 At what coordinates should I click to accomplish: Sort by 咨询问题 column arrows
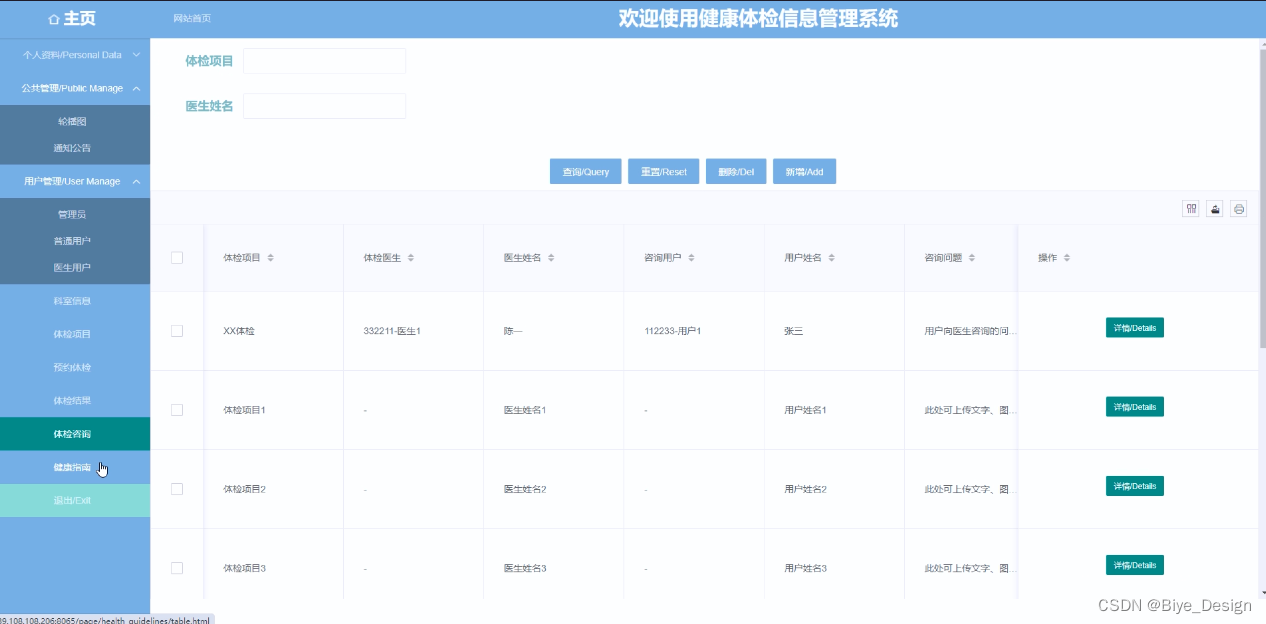(x=972, y=258)
